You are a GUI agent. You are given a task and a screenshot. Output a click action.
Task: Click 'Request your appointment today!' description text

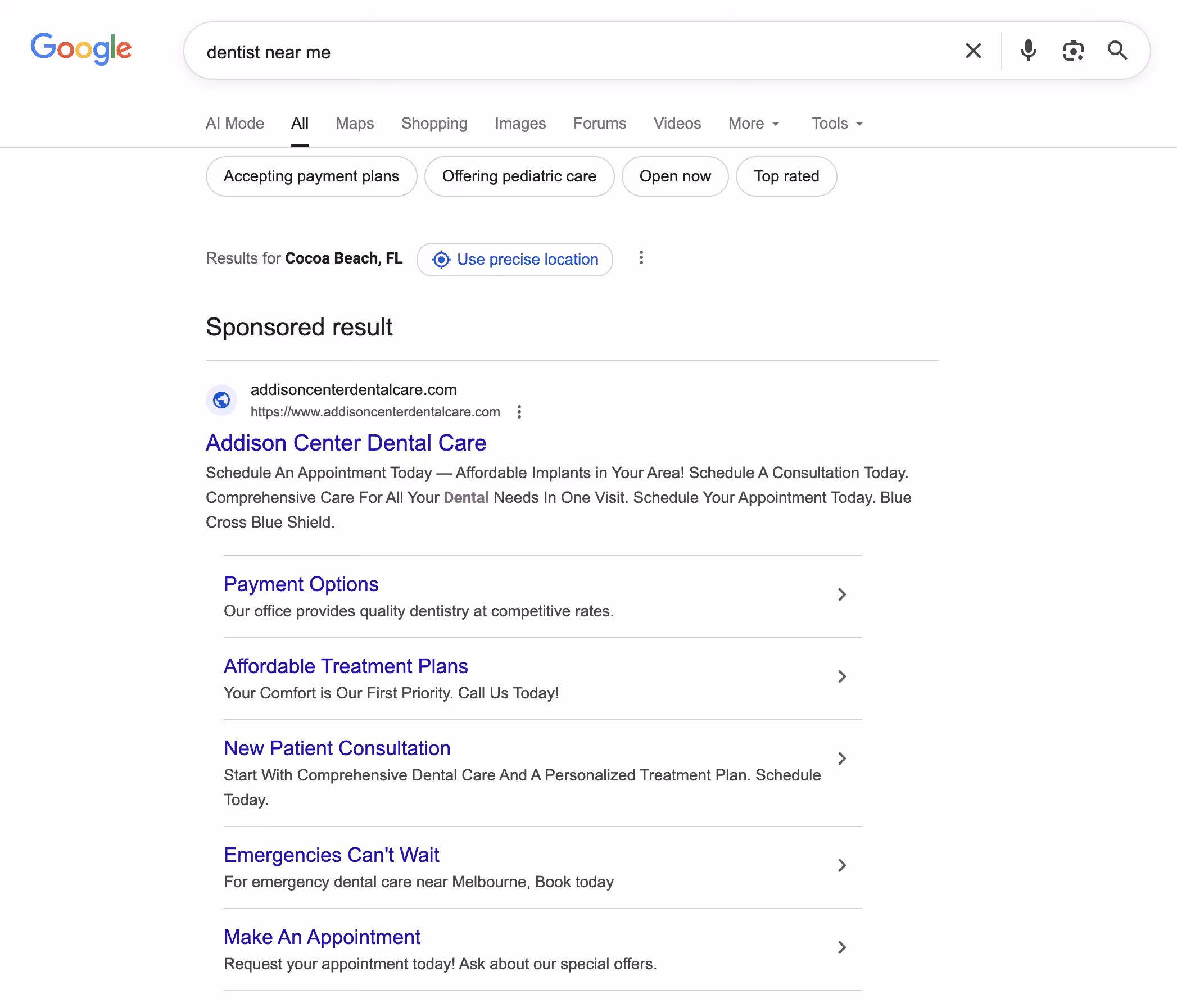click(440, 964)
